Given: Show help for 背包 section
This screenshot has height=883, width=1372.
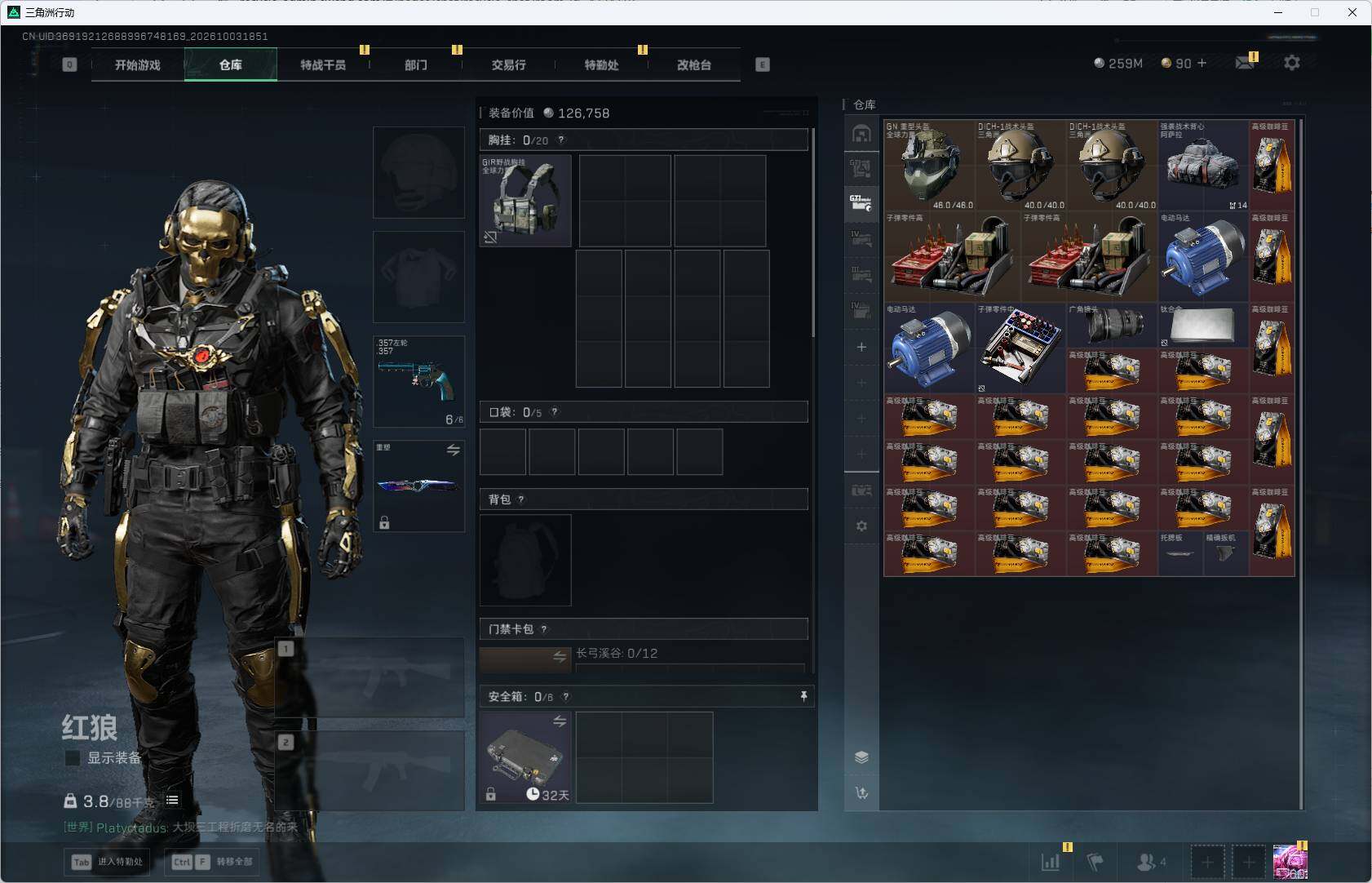Looking at the screenshot, I should pyautogui.click(x=521, y=499).
